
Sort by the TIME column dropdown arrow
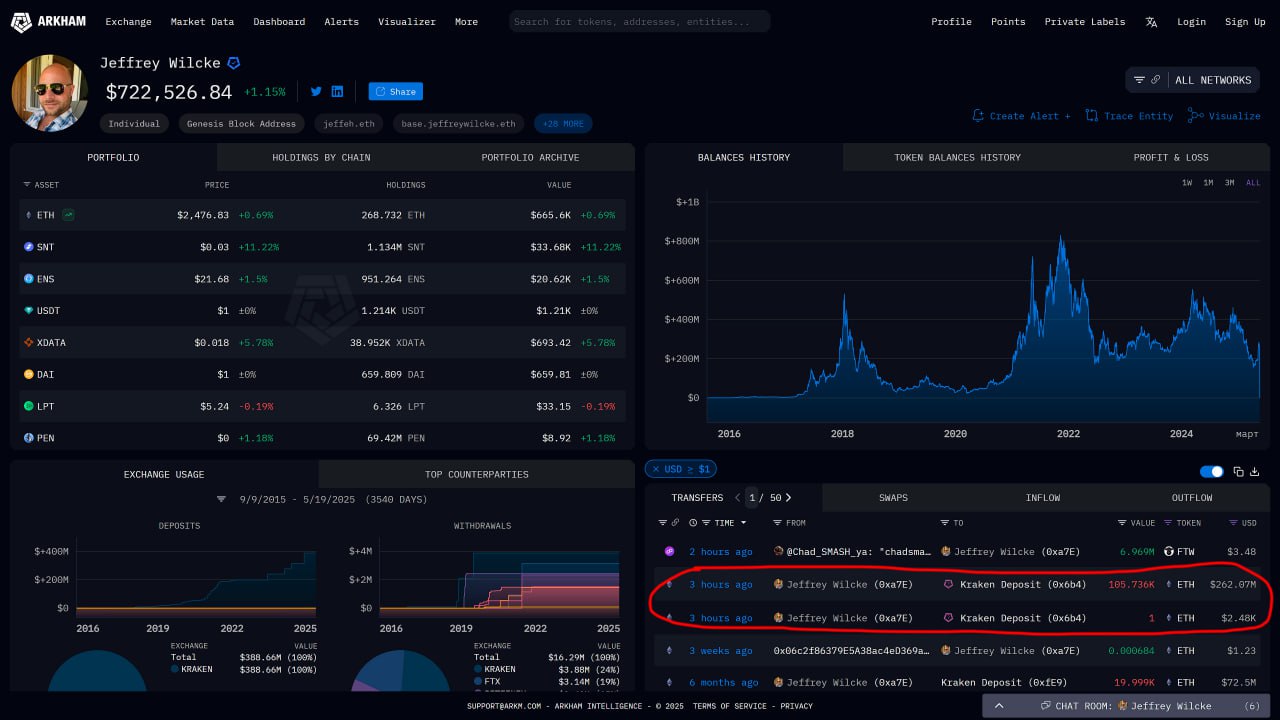point(743,523)
